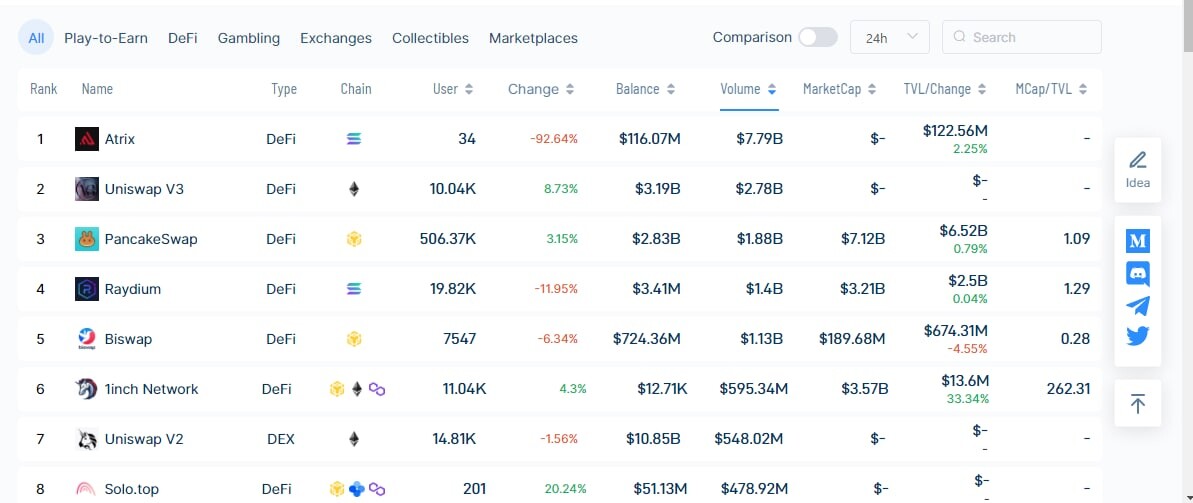Open the Discord icon link
The image size is (1193, 503).
tap(1137, 273)
